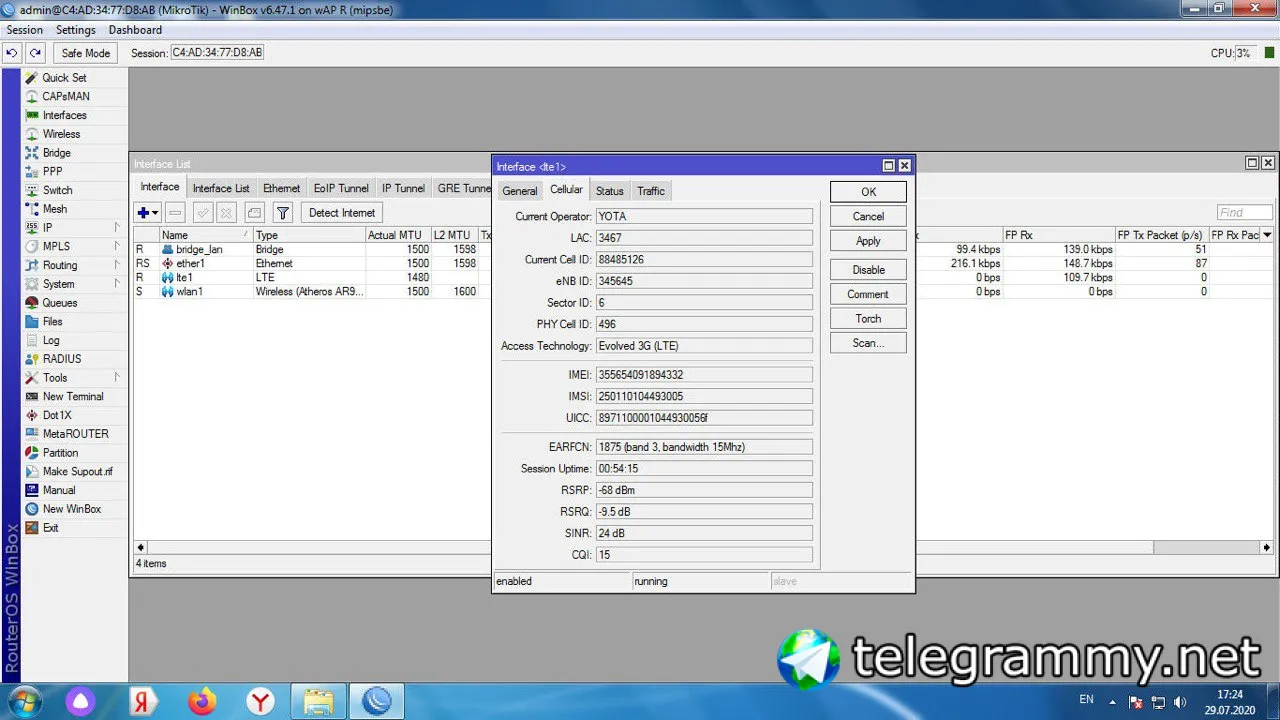The width and height of the screenshot is (1280, 720).
Task: Open the Settings menu
Action: 76,30
